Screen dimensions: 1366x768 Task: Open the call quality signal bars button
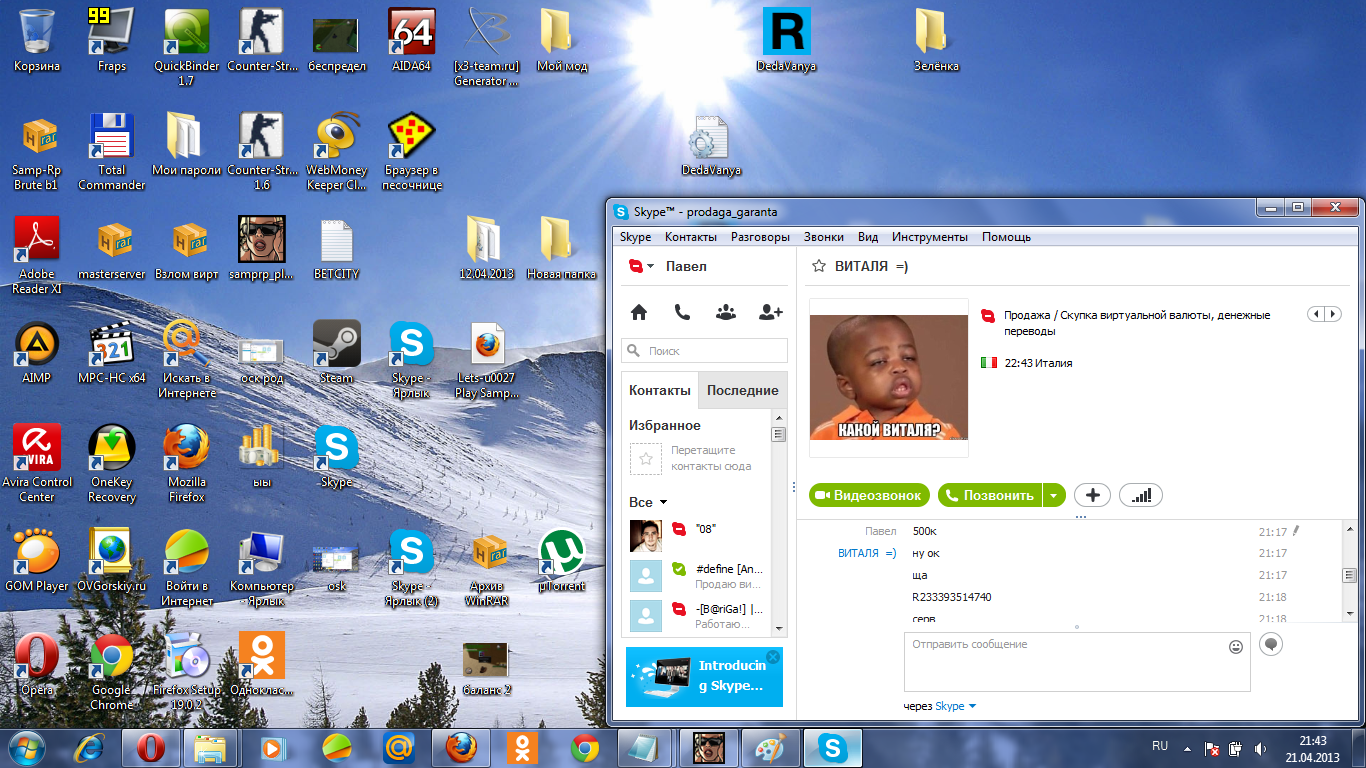tap(1141, 495)
